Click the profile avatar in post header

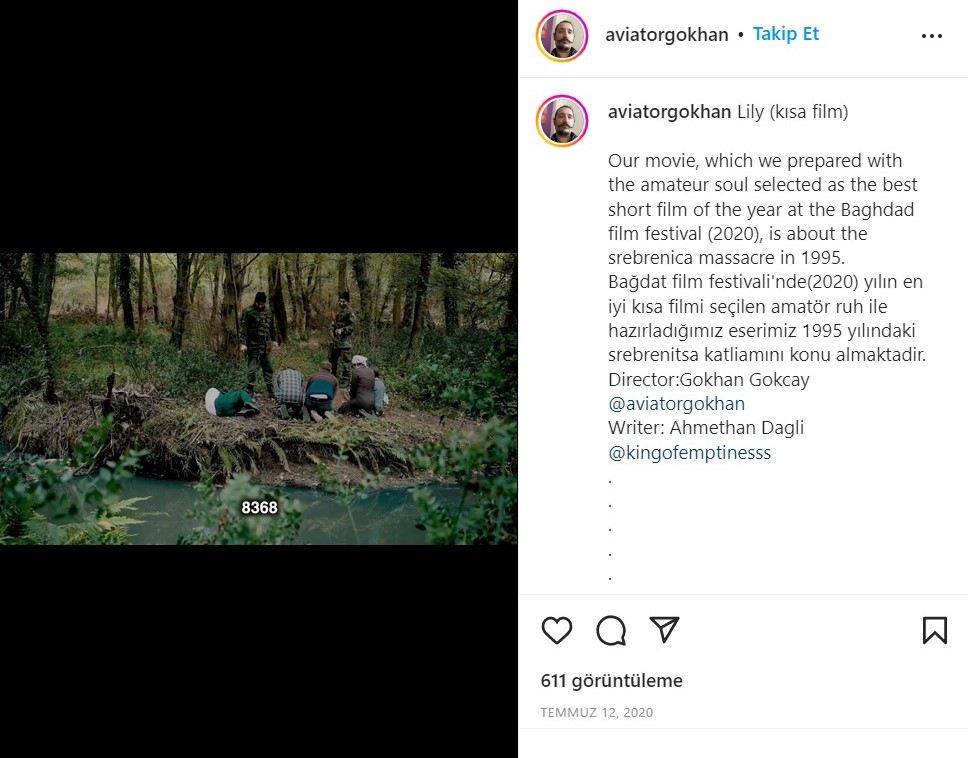pyautogui.click(x=562, y=36)
